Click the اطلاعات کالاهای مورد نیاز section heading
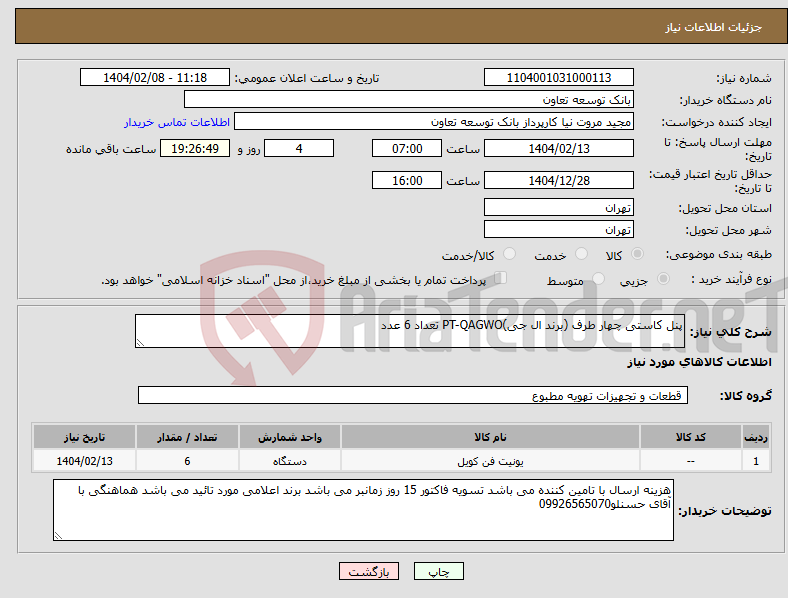The width and height of the screenshot is (788, 598). [x=699, y=362]
